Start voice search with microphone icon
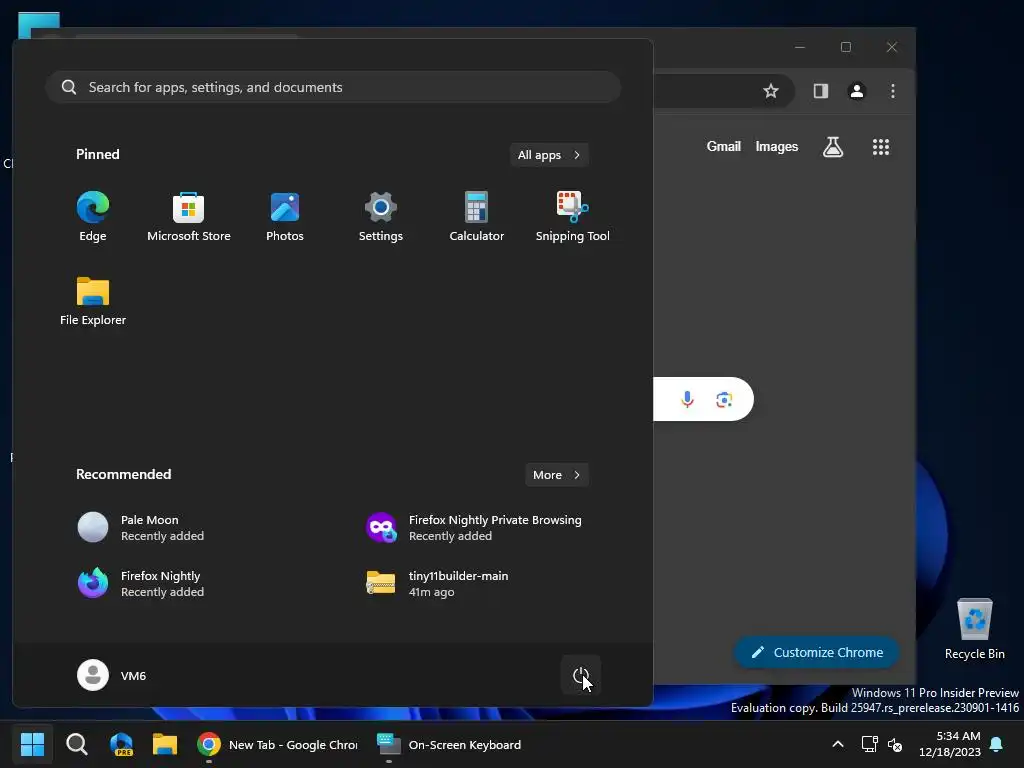The width and height of the screenshot is (1024, 768). 687,399
